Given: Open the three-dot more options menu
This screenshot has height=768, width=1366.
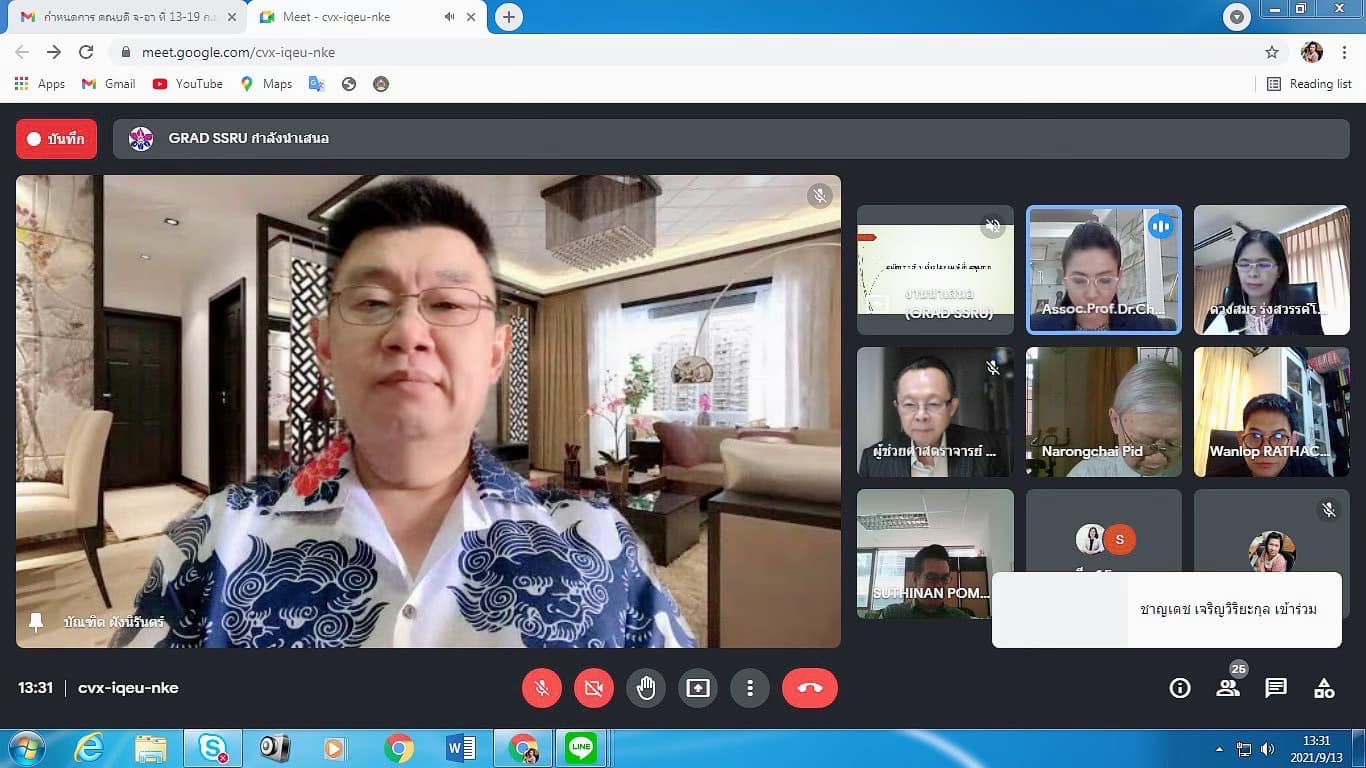Looking at the screenshot, I should tap(750, 688).
